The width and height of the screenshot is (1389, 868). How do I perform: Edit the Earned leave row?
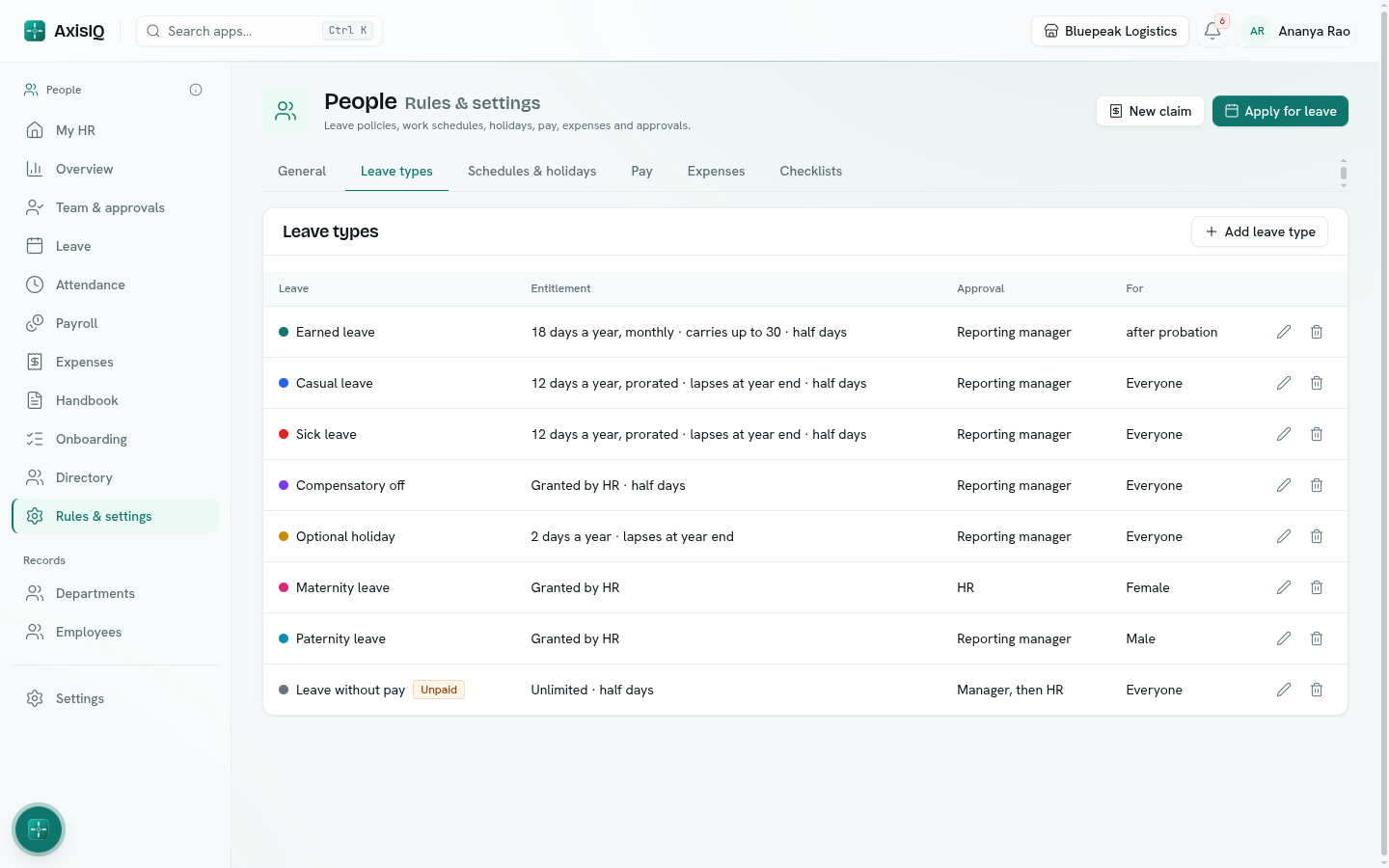(1284, 332)
